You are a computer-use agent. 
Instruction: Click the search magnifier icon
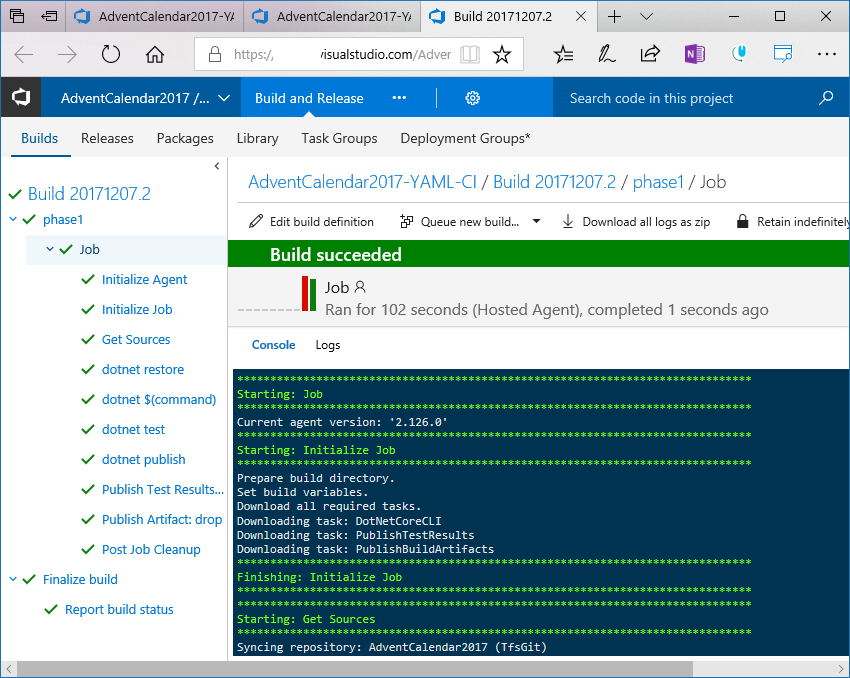click(826, 98)
